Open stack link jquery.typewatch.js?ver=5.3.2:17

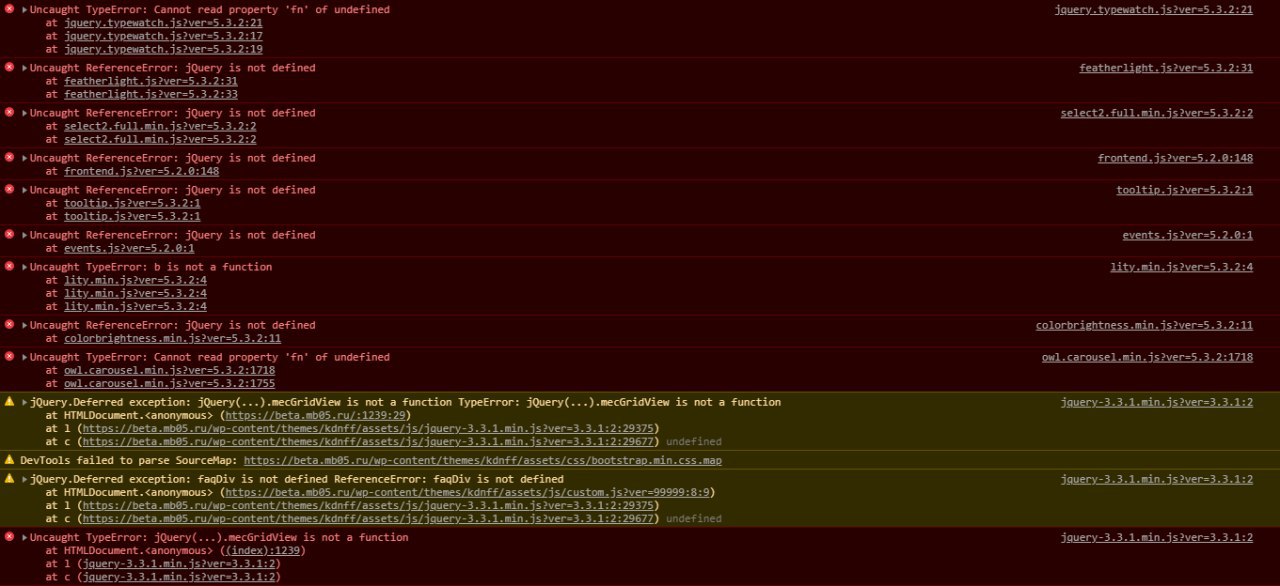[163, 36]
